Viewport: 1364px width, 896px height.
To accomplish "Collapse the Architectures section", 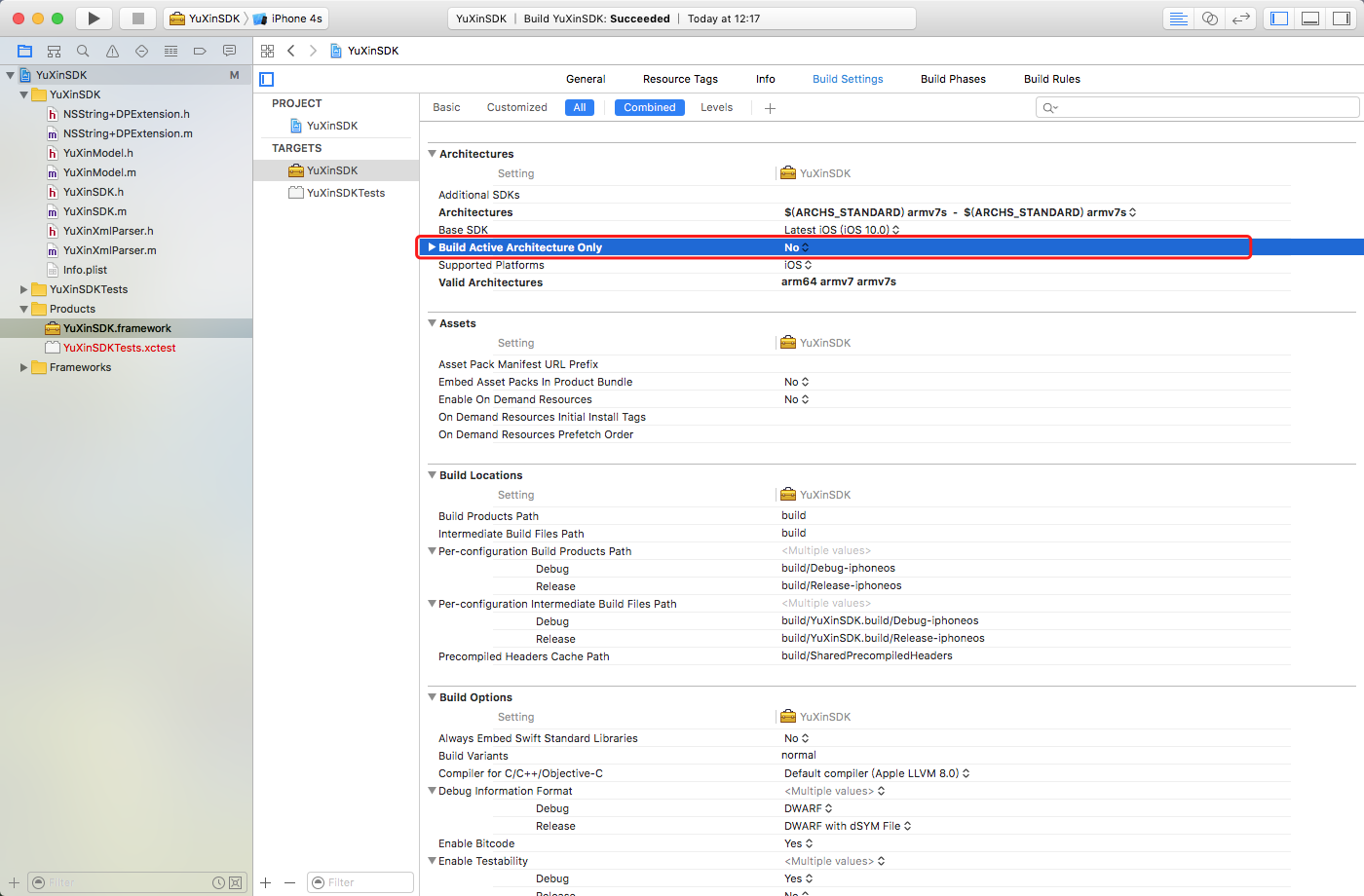I will point(432,154).
